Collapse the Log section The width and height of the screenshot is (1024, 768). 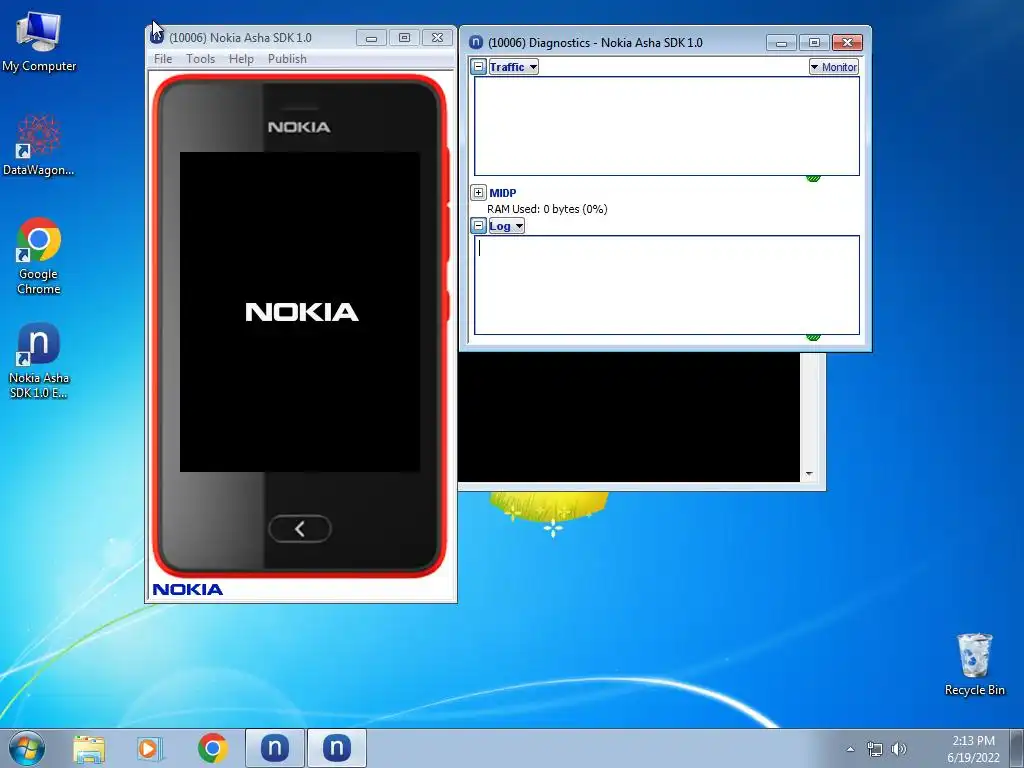coord(479,226)
